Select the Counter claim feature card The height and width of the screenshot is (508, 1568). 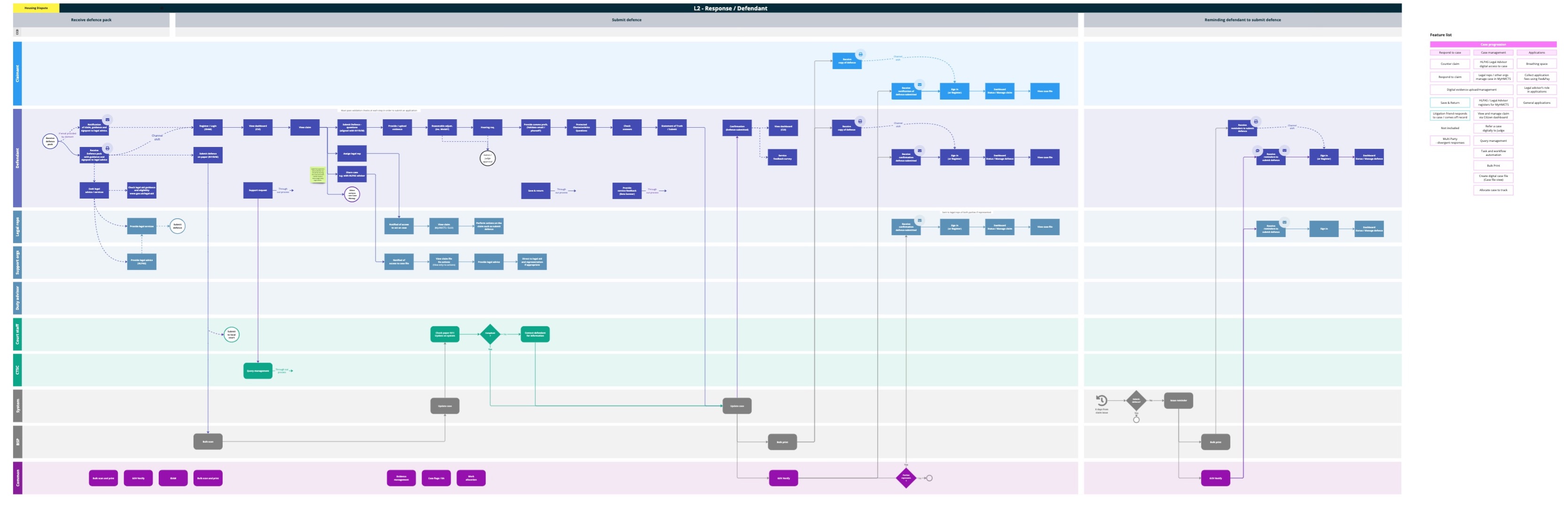(x=1450, y=63)
